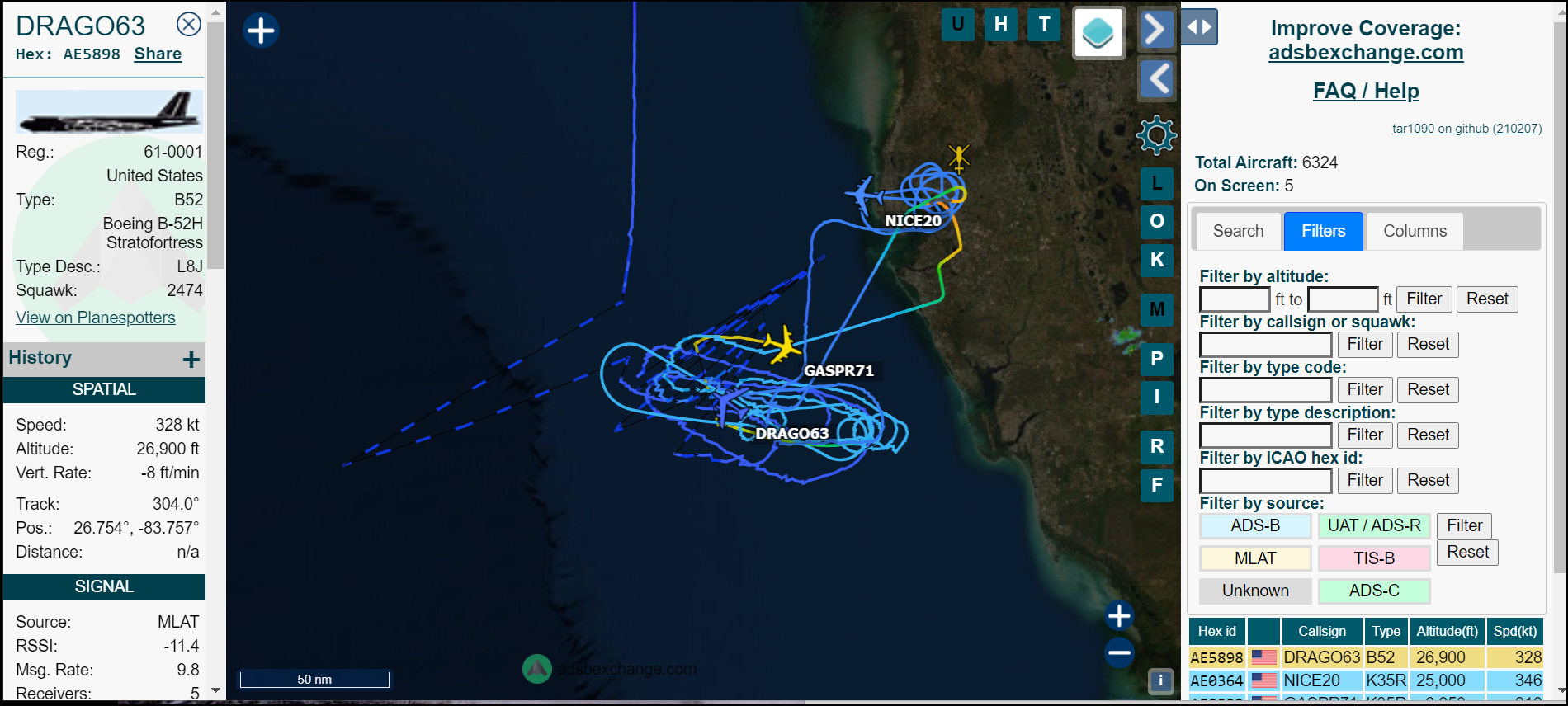1568x706 pixels.
Task: Apply the altitude Filter button
Action: tap(1424, 299)
